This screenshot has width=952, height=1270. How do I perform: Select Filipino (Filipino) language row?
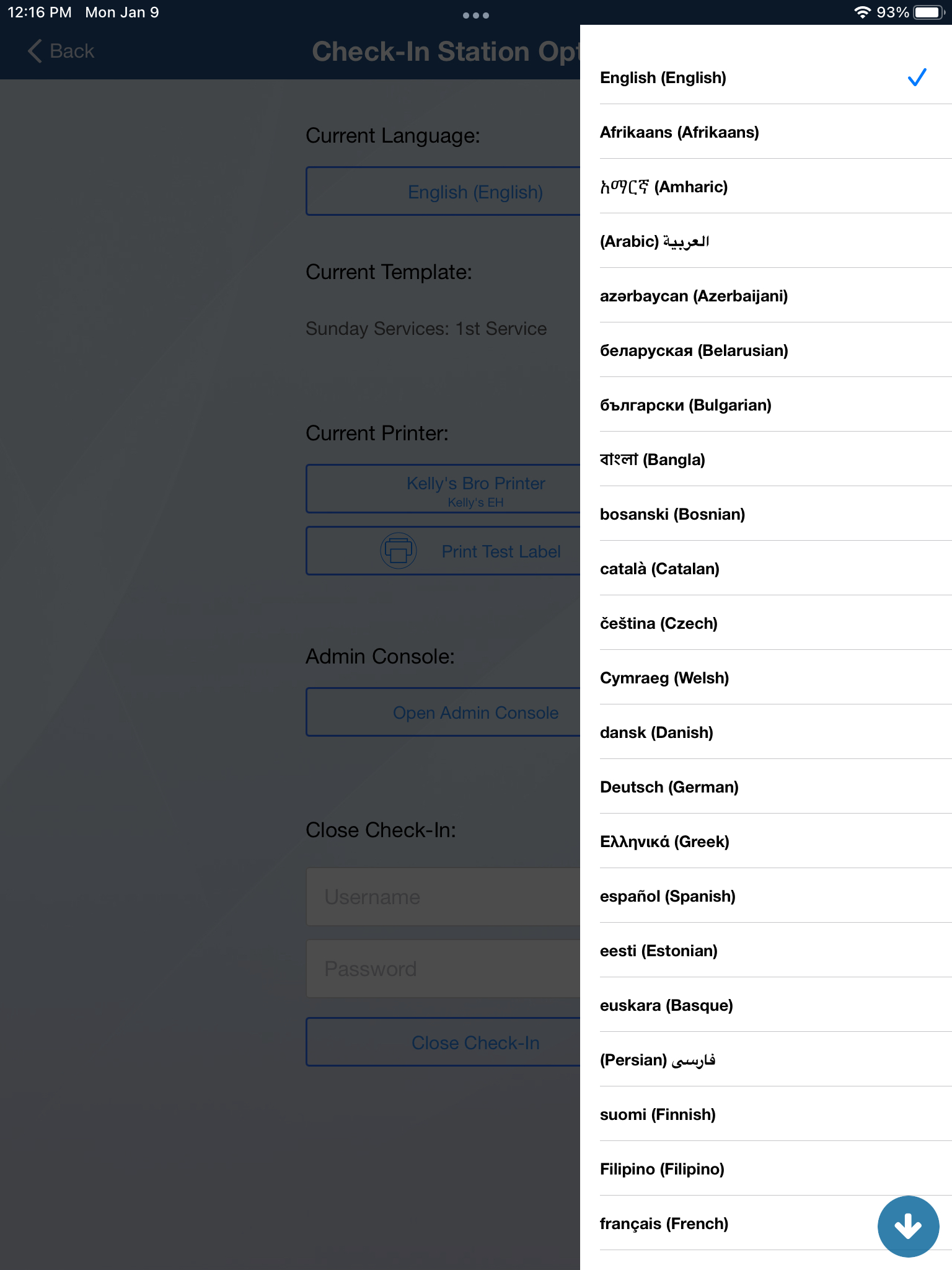tap(766, 1169)
